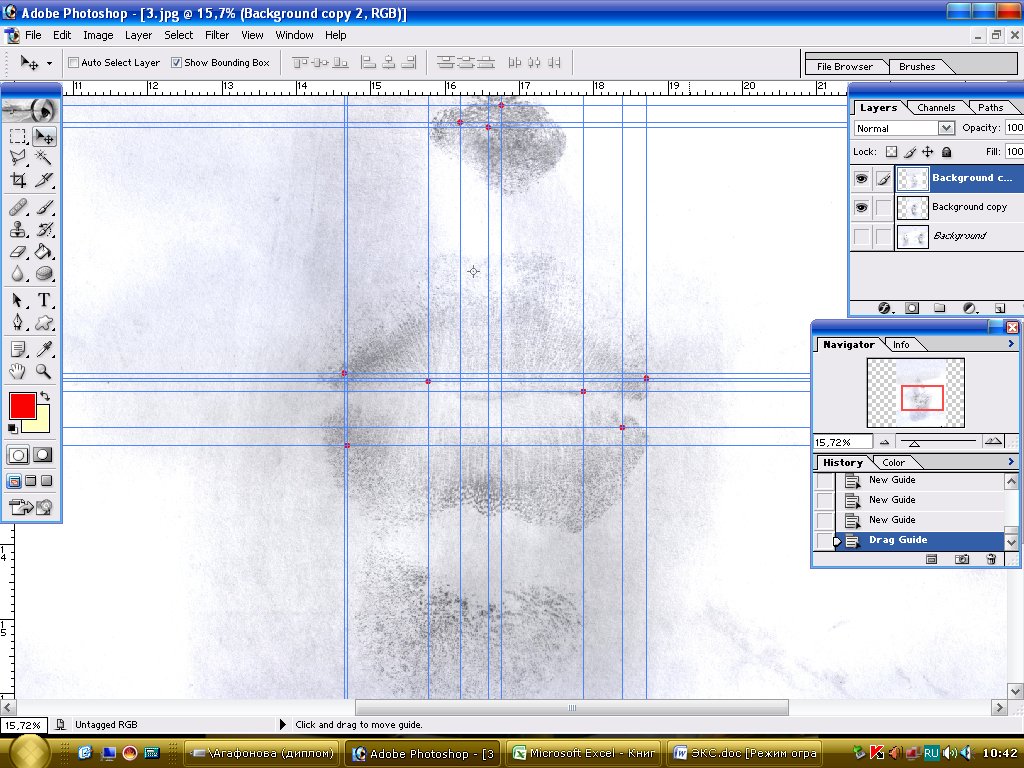Image resolution: width=1024 pixels, height=768 pixels.
Task: Pick the Clone Stamp tool
Action: pyautogui.click(x=18, y=229)
